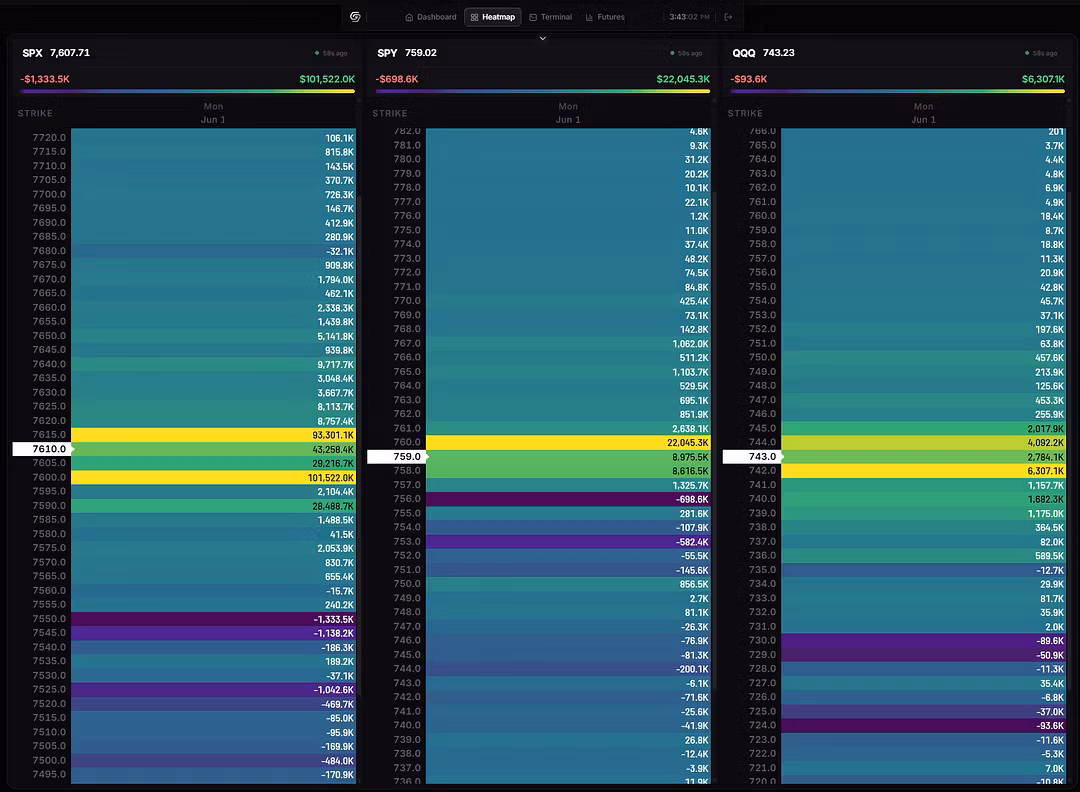
Task: Click the SPX STRIKE column header
Action: (35, 113)
